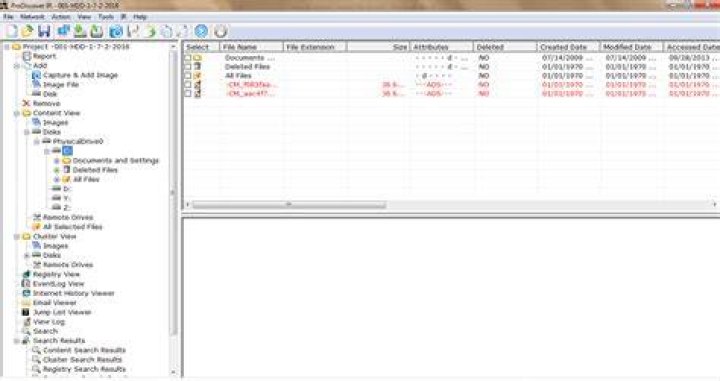This screenshot has width=720, height=381.
Task: Open Documents and Settings folder in tree
Action: click(115, 161)
